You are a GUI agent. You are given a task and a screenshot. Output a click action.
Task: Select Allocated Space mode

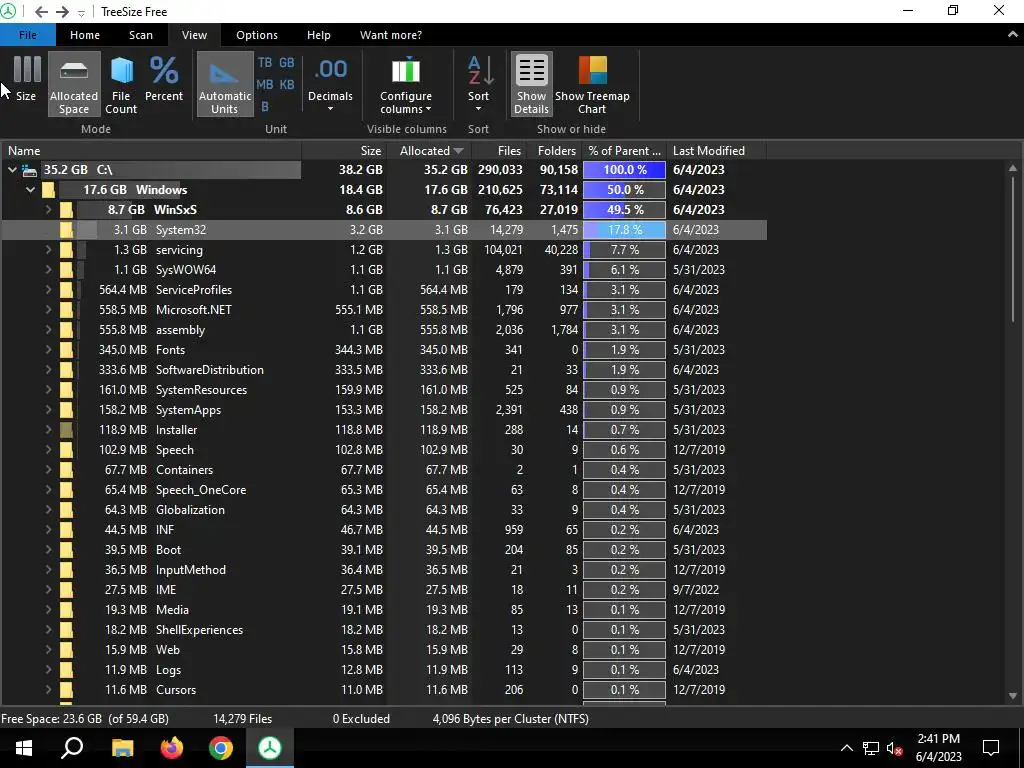click(x=74, y=84)
